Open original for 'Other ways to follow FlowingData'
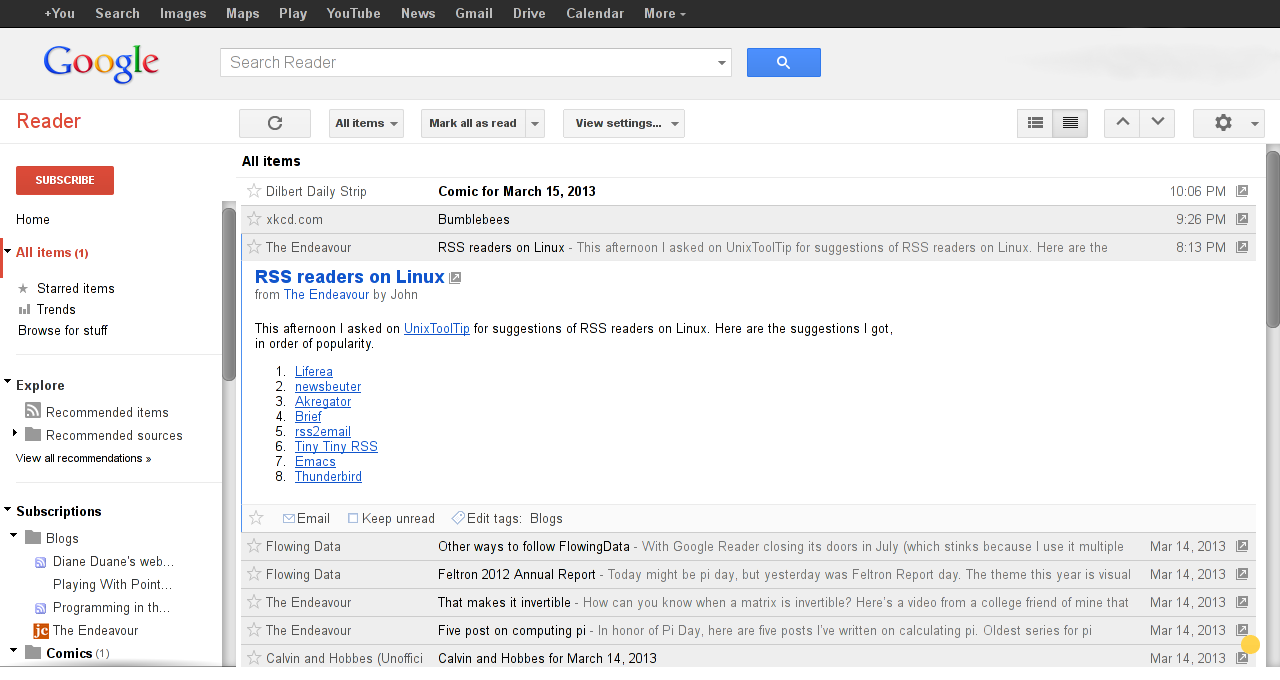Image resolution: width=1280 pixels, height=680 pixels. pyautogui.click(x=1242, y=546)
